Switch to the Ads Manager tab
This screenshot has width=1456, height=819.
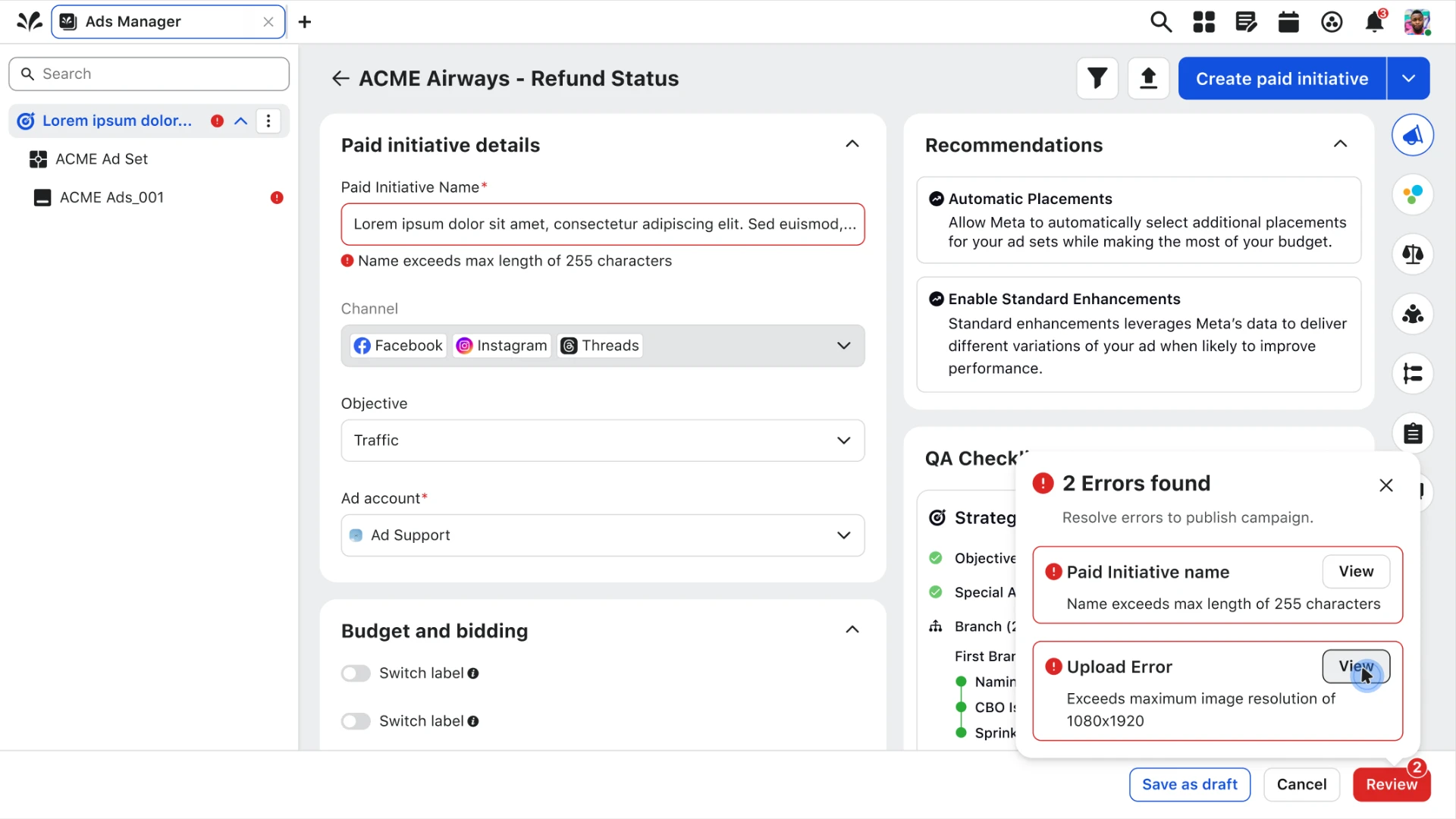pyautogui.click(x=168, y=22)
